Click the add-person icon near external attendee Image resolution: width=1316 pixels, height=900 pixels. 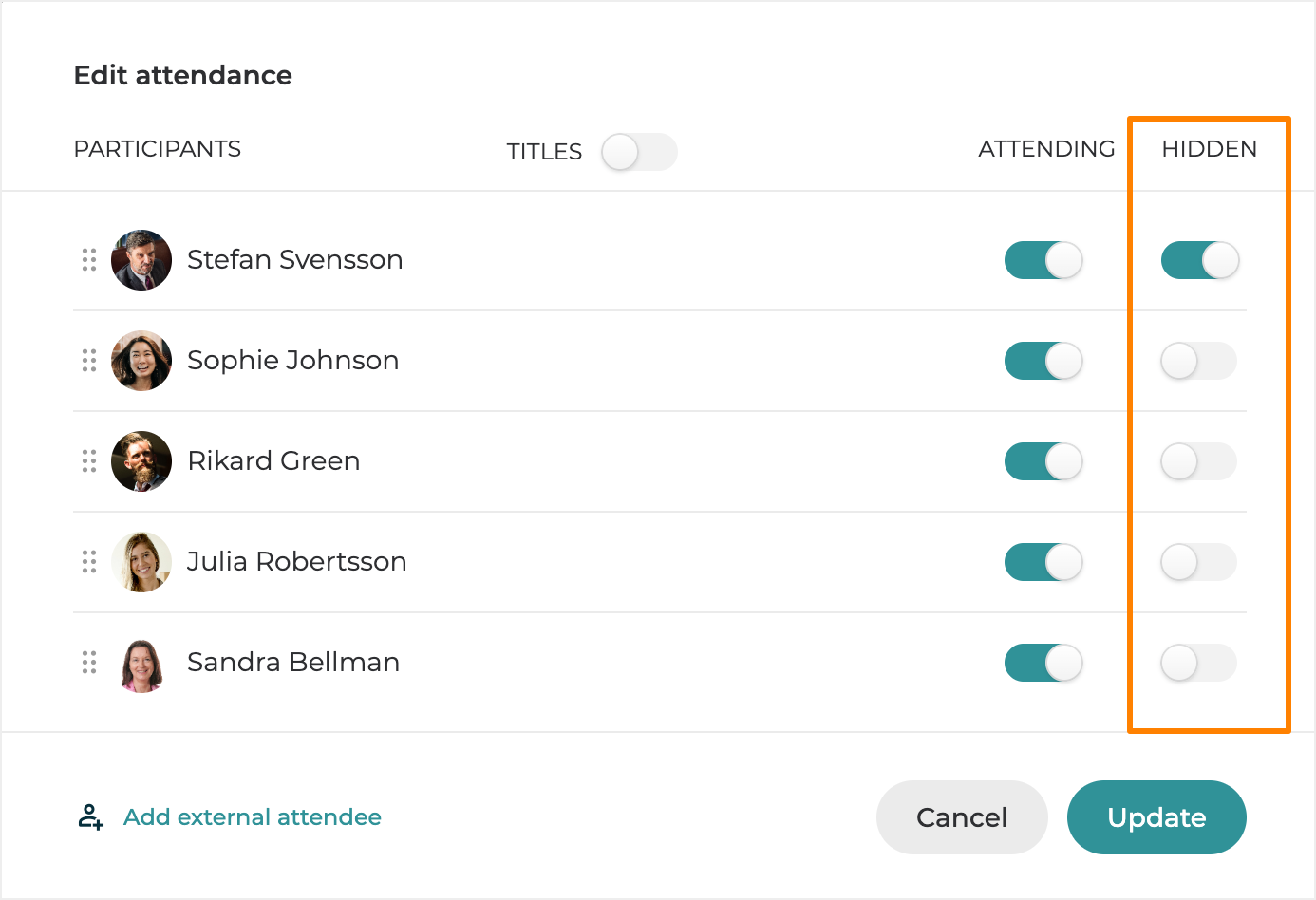pyautogui.click(x=91, y=816)
